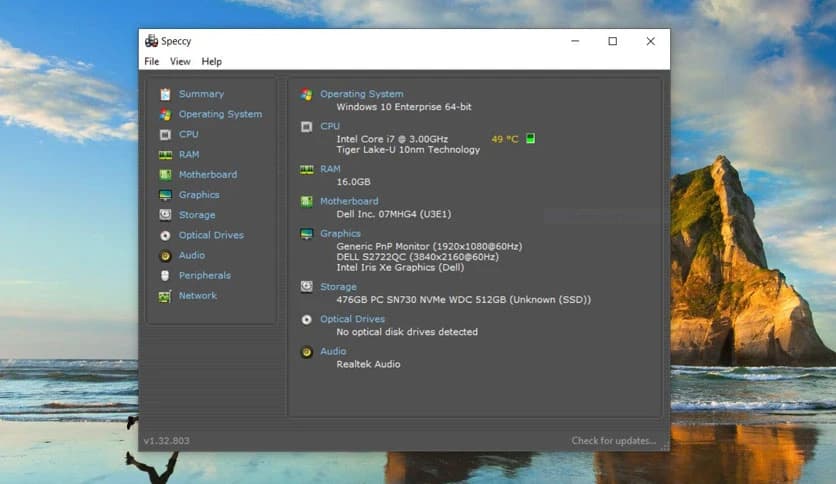
Task: Click the RAM stick icon in sidebar
Action: click(165, 155)
